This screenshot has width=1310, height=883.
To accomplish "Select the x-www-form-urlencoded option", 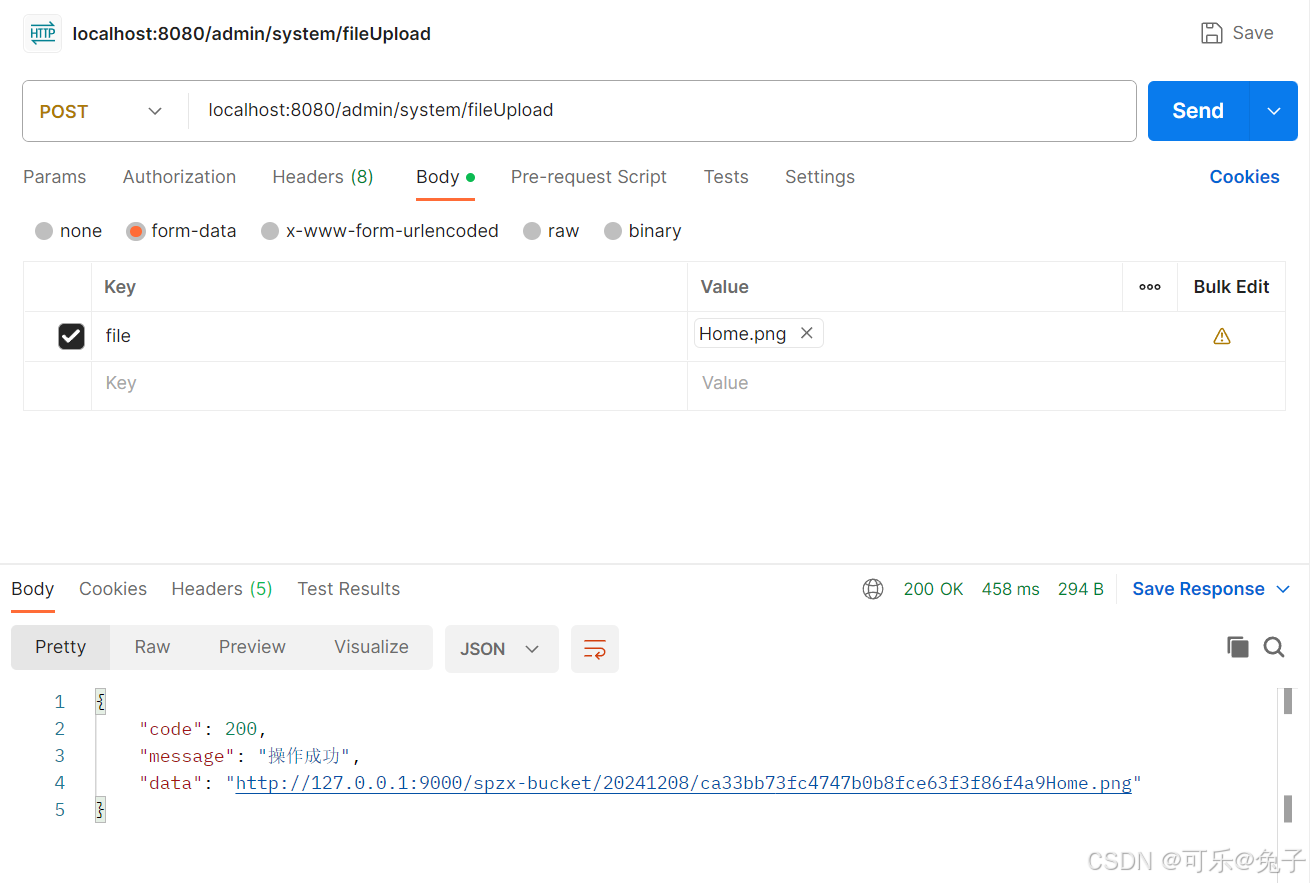I will coord(270,231).
